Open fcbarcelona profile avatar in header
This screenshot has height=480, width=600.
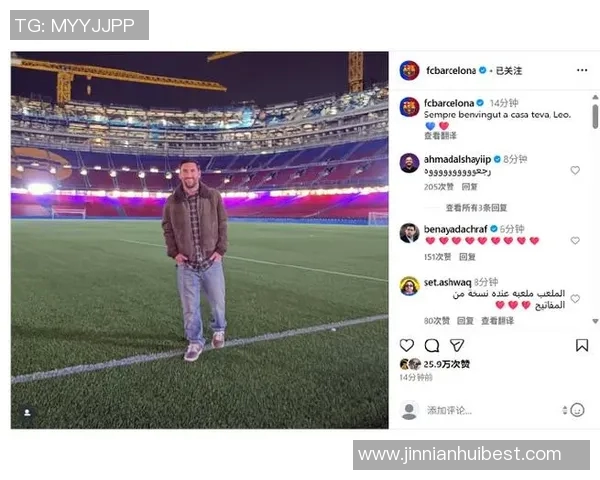[409, 70]
